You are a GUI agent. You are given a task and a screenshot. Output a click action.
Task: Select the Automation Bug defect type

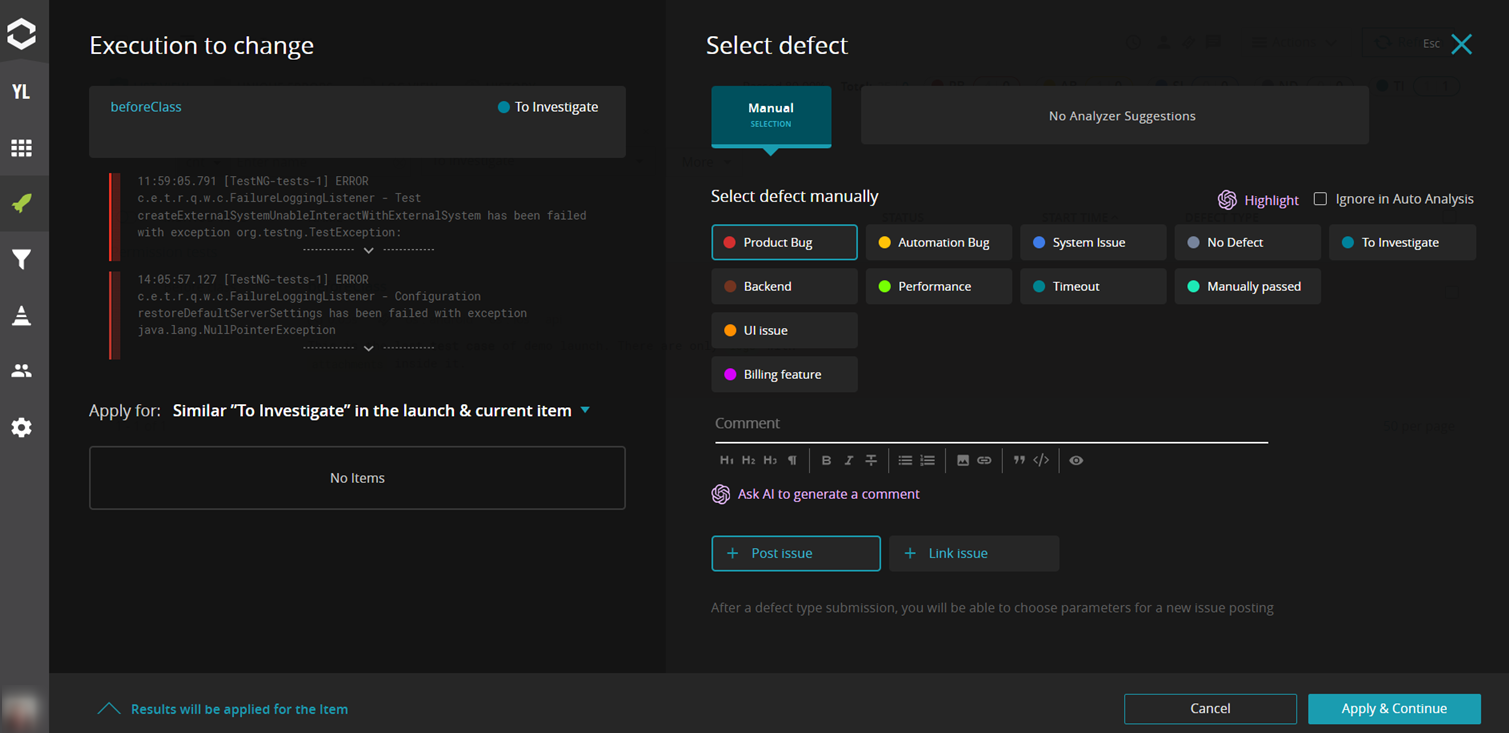tap(938, 242)
